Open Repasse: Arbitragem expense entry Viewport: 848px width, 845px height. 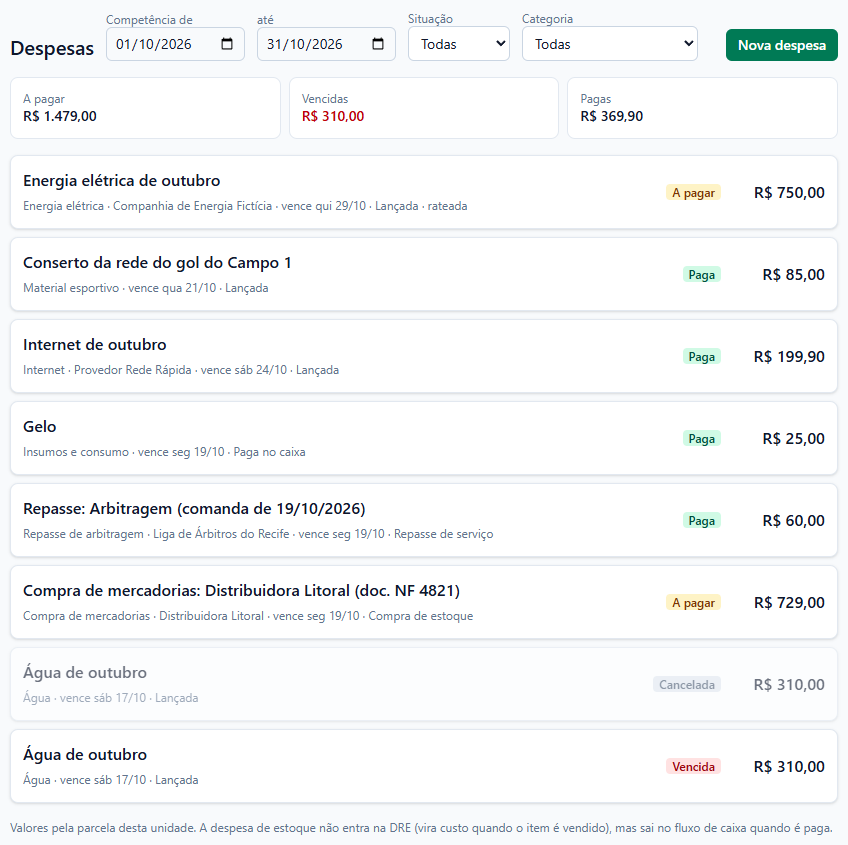coord(424,520)
